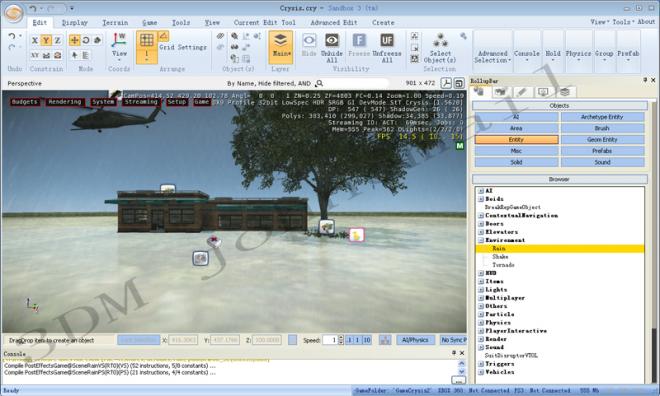Select the Tornado tree item
The image size is (660, 396).
[503, 265]
